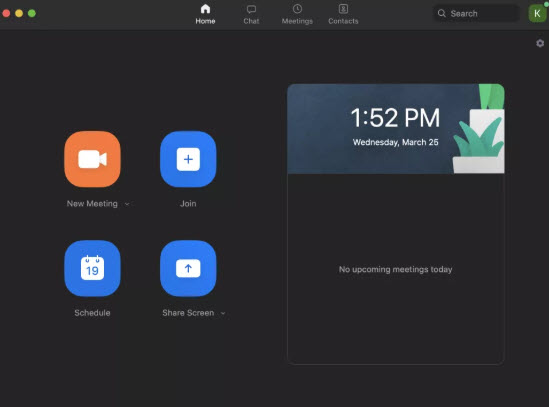549x407 pixels.
Task: Click the clock banner showing 1:52 PM
Action: point(396,129)
